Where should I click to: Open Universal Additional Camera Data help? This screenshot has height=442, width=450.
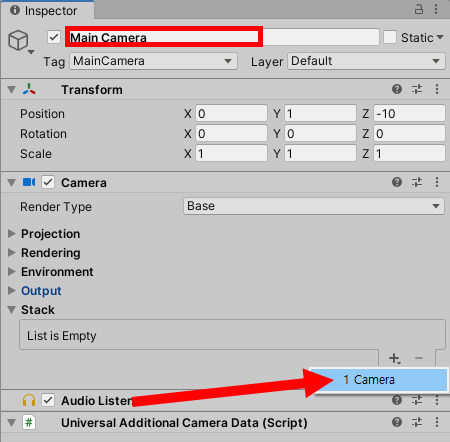tap(397, 422)
